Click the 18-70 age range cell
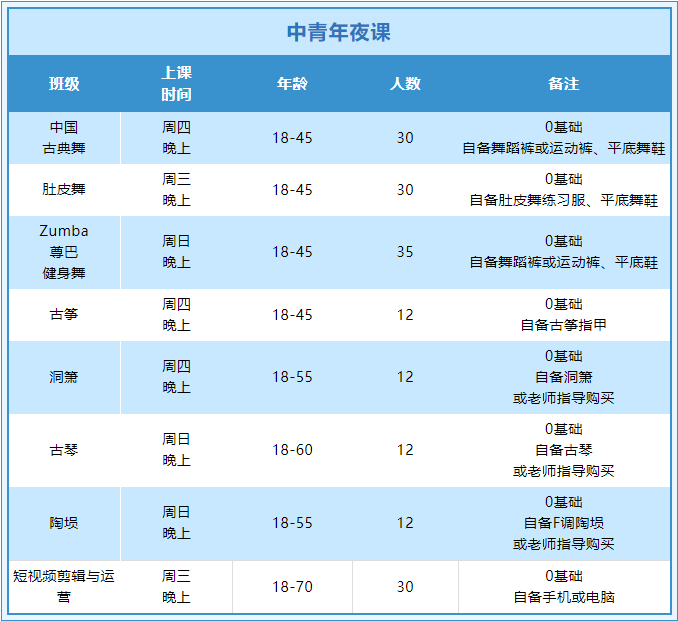The height and width of the screenshot is (621, 678). pyautogui.click(x=292, y=586)
